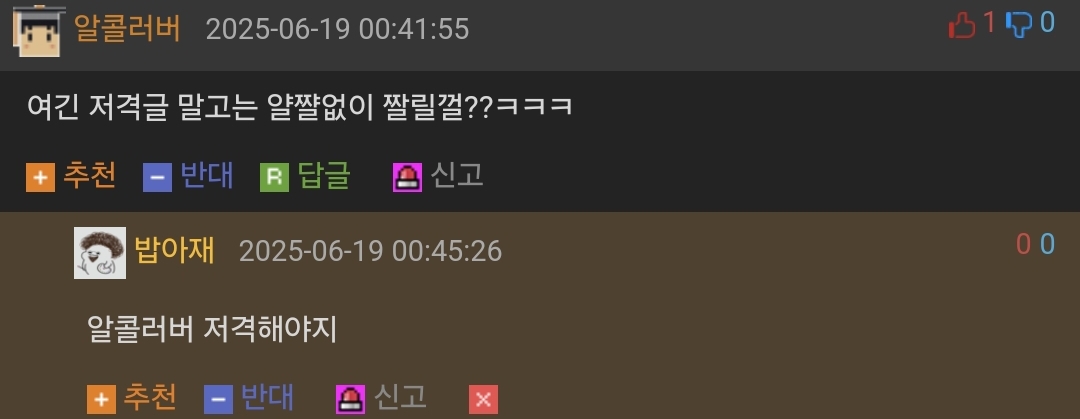Viewport: 1080px width, 419px height.
Task: Open the profile of username 알콜러버
Action: point(127,29)
